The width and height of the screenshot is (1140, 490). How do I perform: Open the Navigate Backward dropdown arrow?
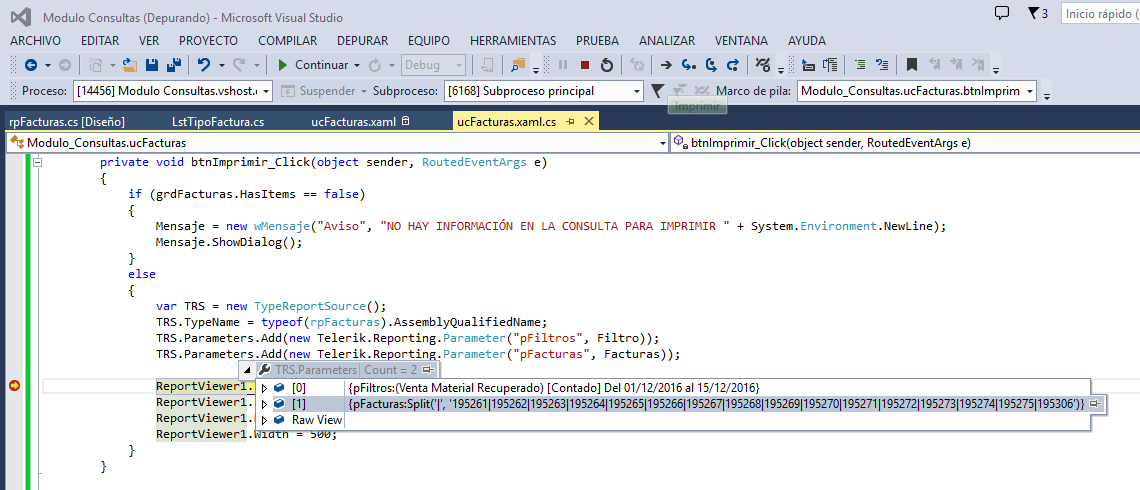(48, 65)
